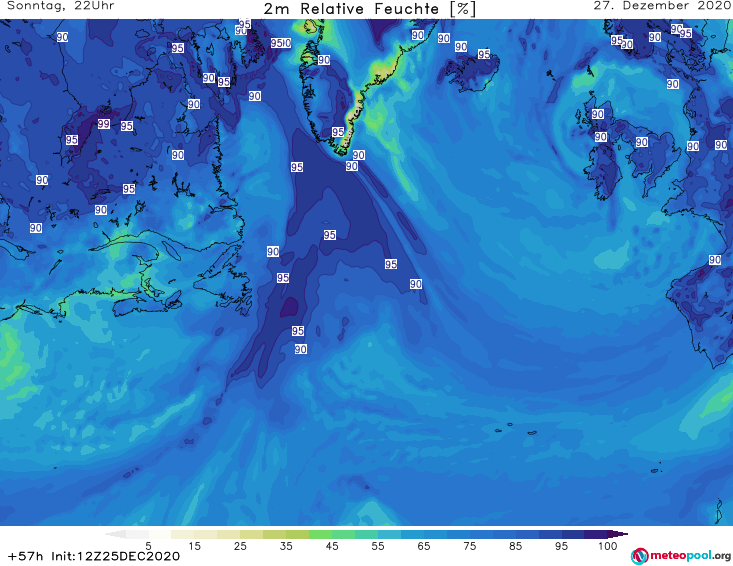Screen dimensions: 733x566
Task: Pick the light gray left arrow of legend
Action: (115, 534)
